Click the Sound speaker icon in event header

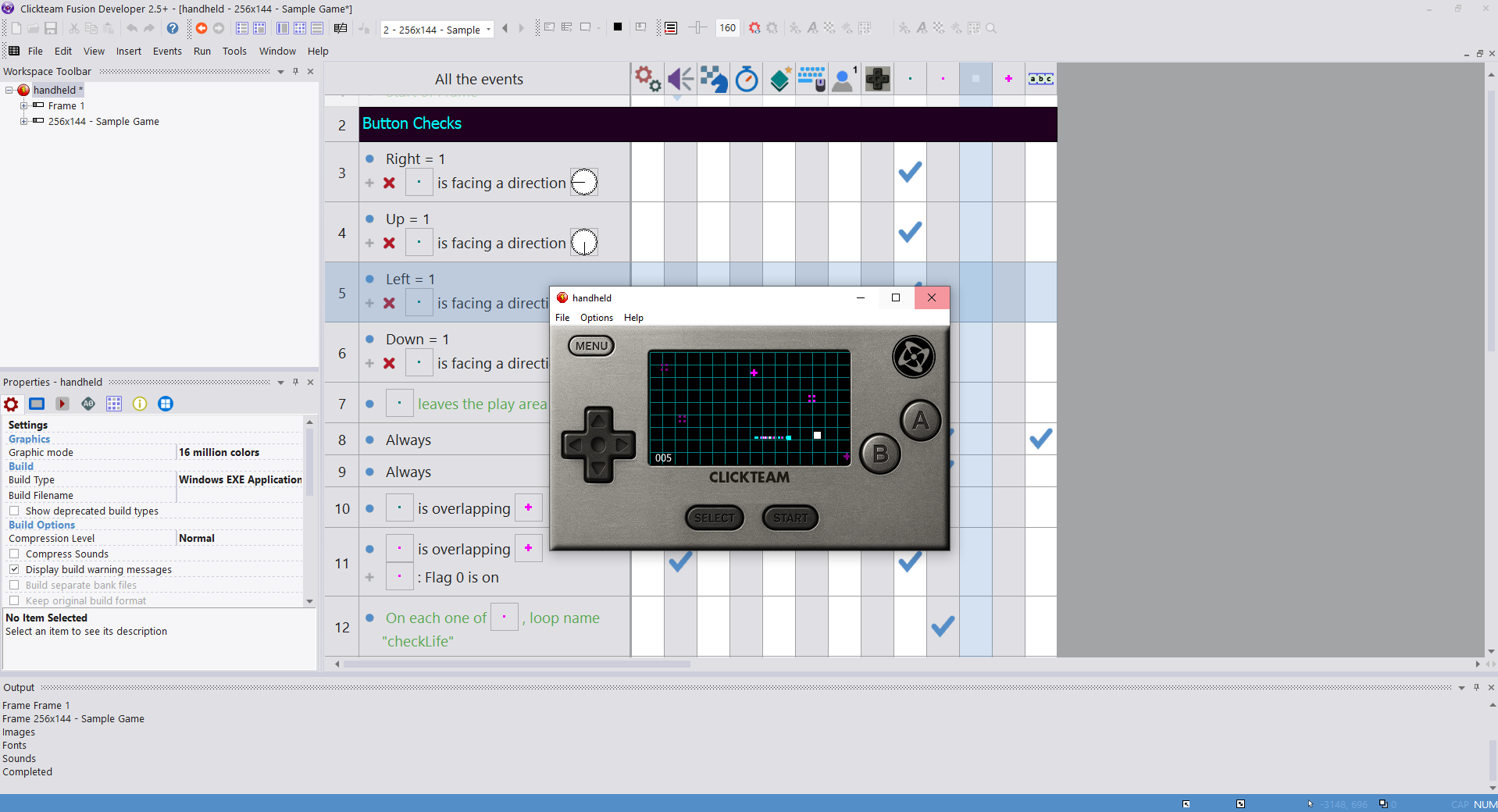pyautogui.click(x=680, y=79)
